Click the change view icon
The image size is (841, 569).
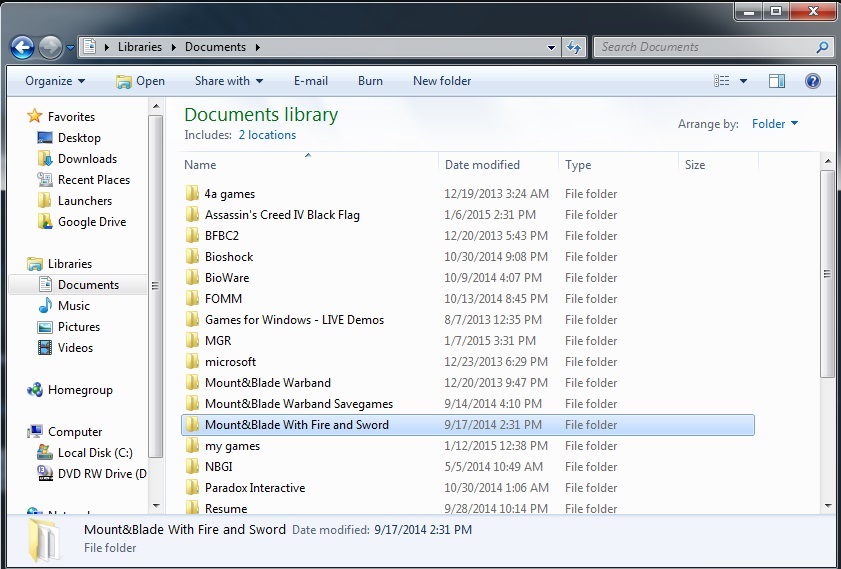pyautogui.click(x=721, y=81)
